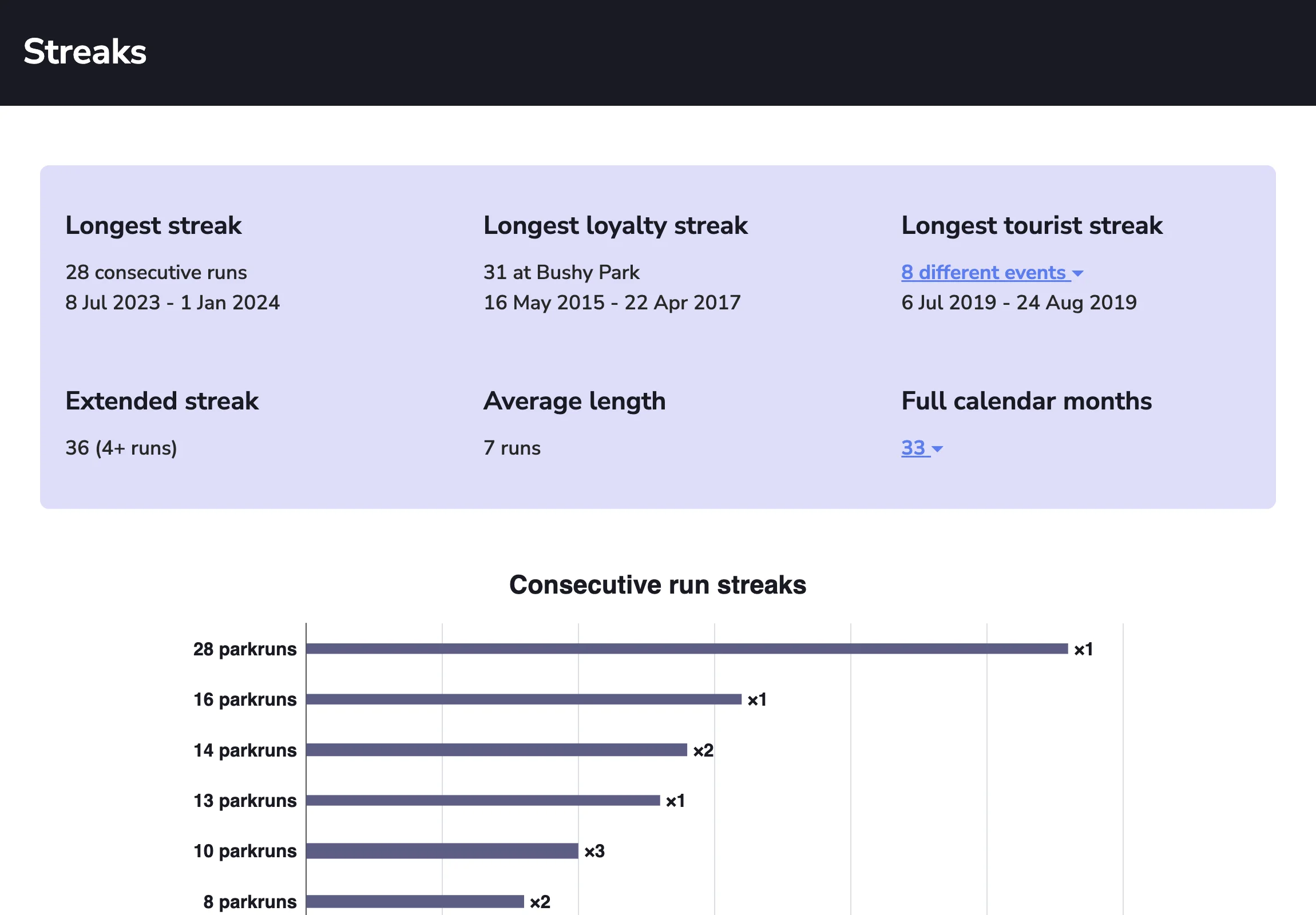The height and width of the screenshot is (915, 1316).
Task: Click the ×3 label beside 10 parkruns bar
Action: pos(594,851)
